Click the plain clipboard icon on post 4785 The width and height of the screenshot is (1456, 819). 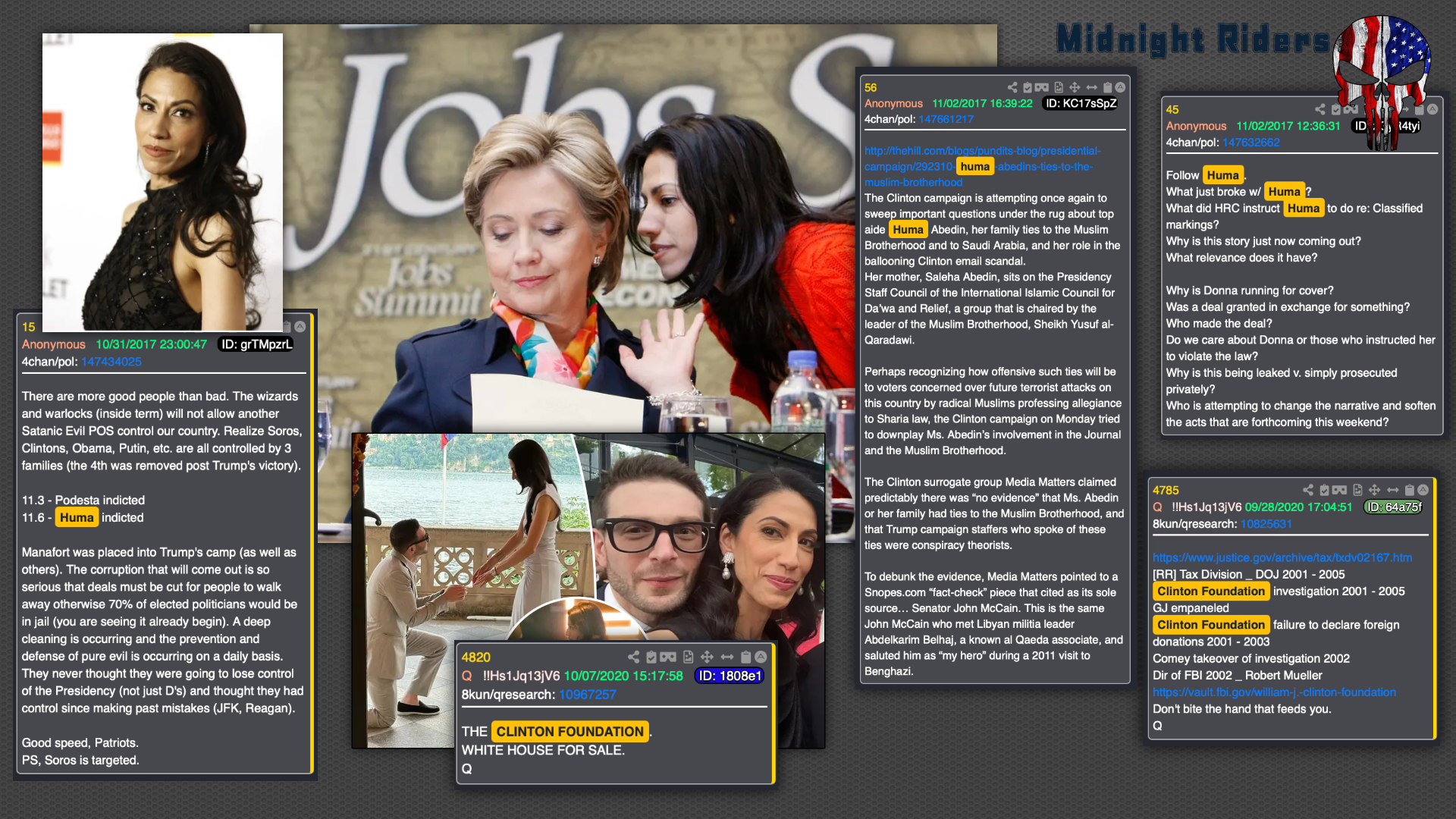(1409, 490)
